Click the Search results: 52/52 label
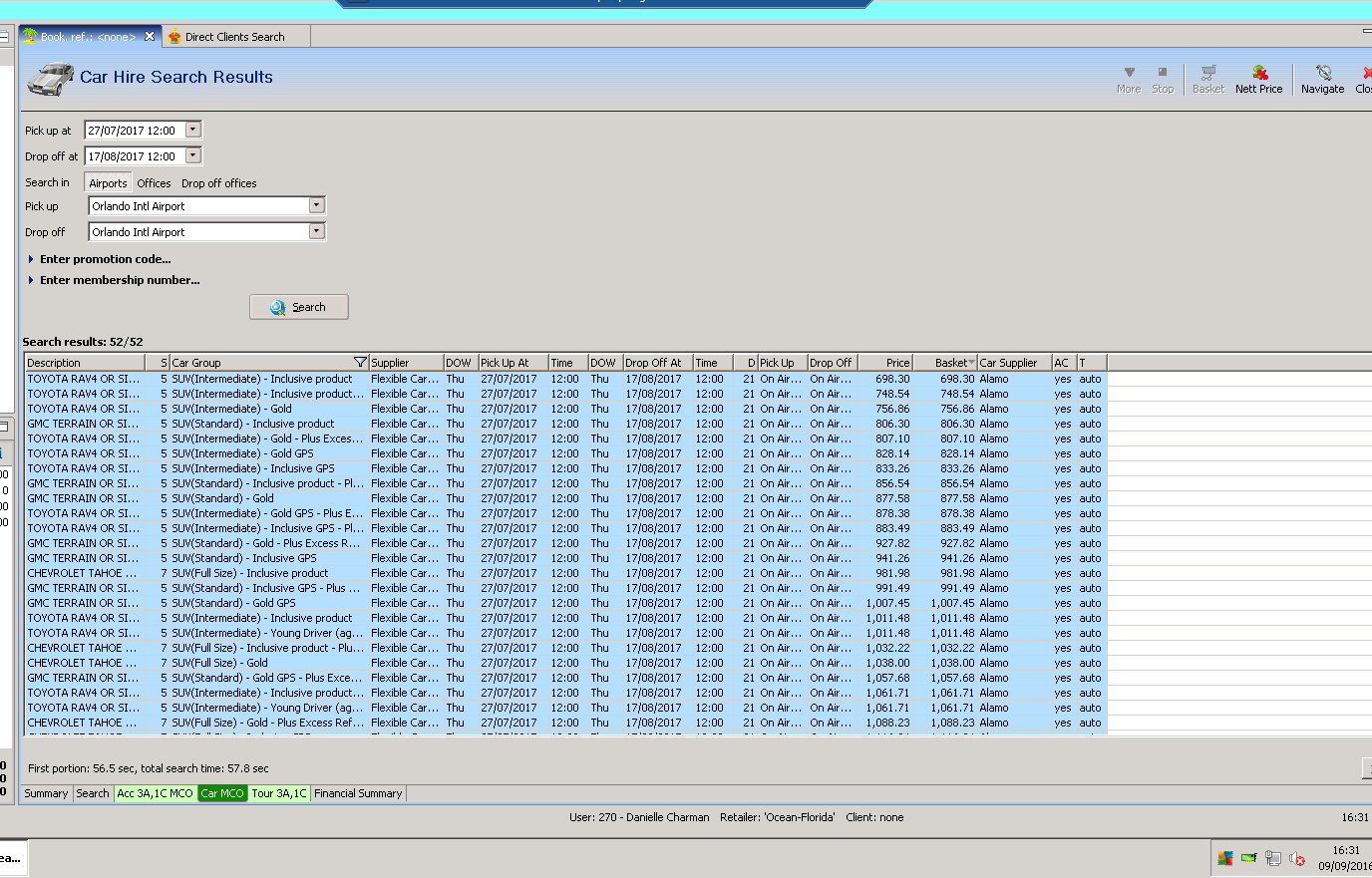 pos(83,342)
